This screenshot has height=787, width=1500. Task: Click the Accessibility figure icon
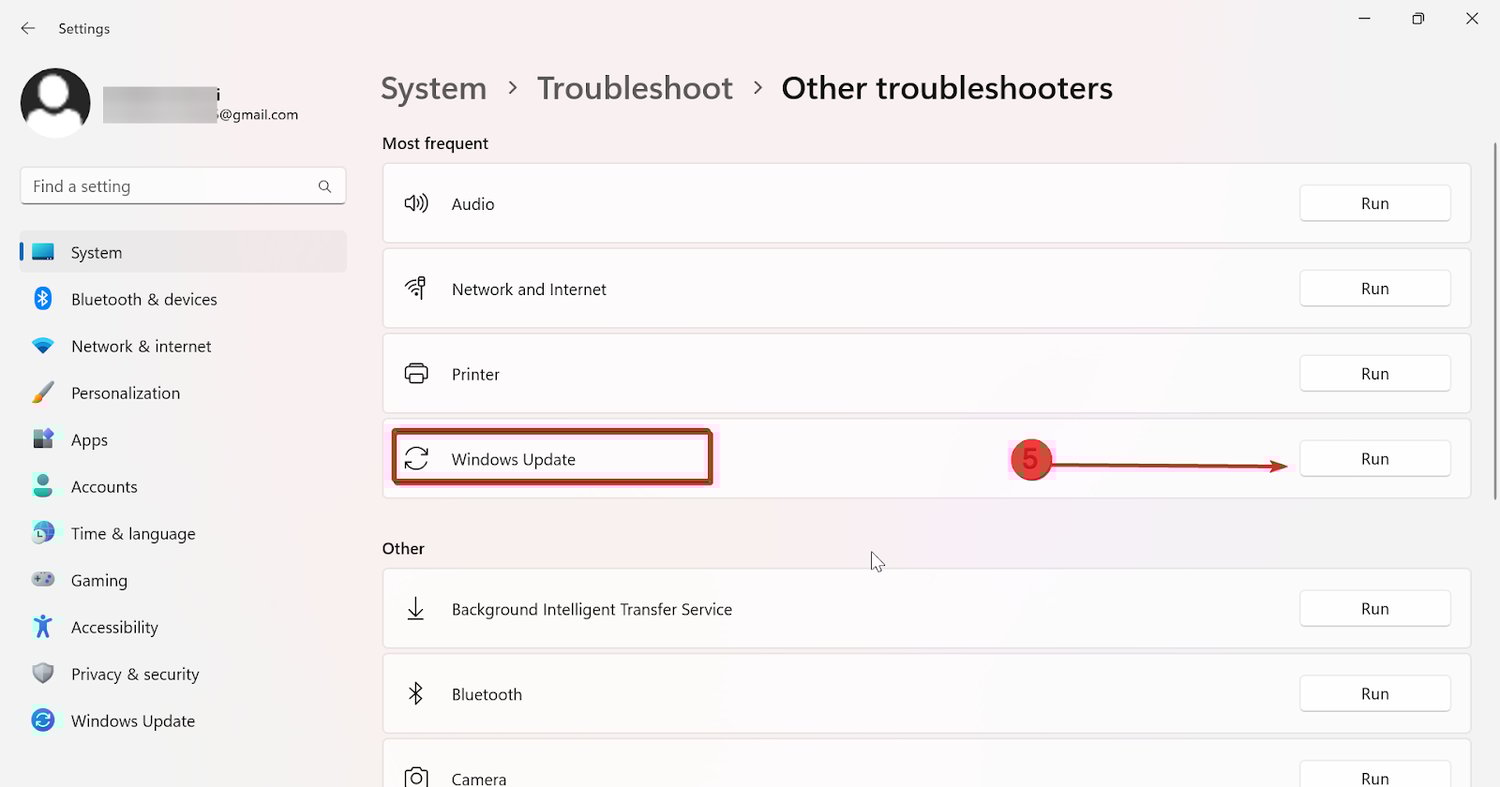pos(42,627)
